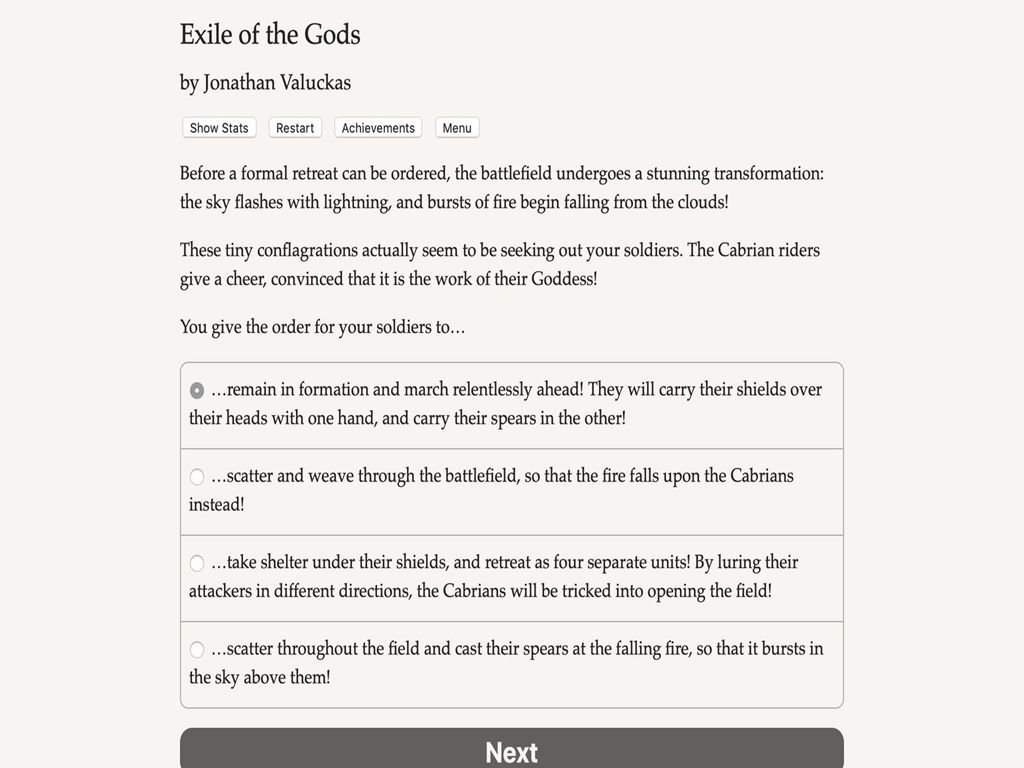Click the author name Jonathan Valuckas
Screen dimensions: 1024x768
coord(277,83)
